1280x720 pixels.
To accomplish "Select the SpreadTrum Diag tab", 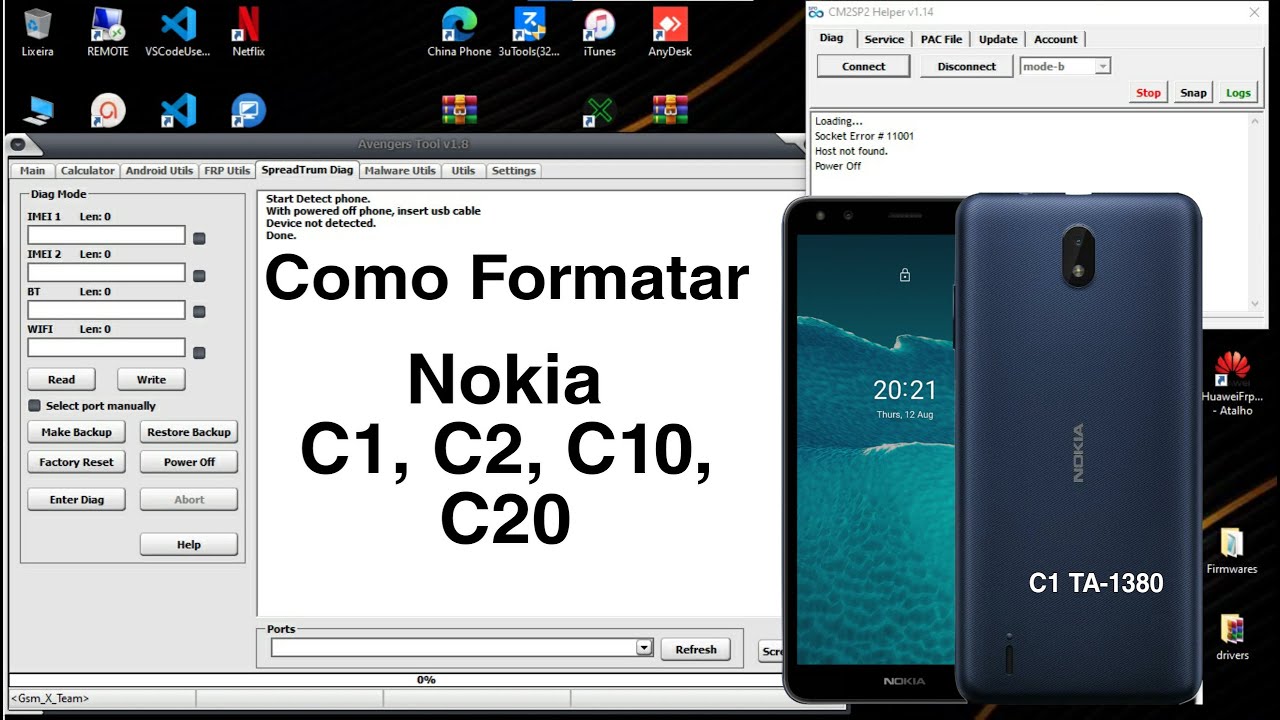I will pyautogui.click(x=307, y=170).
